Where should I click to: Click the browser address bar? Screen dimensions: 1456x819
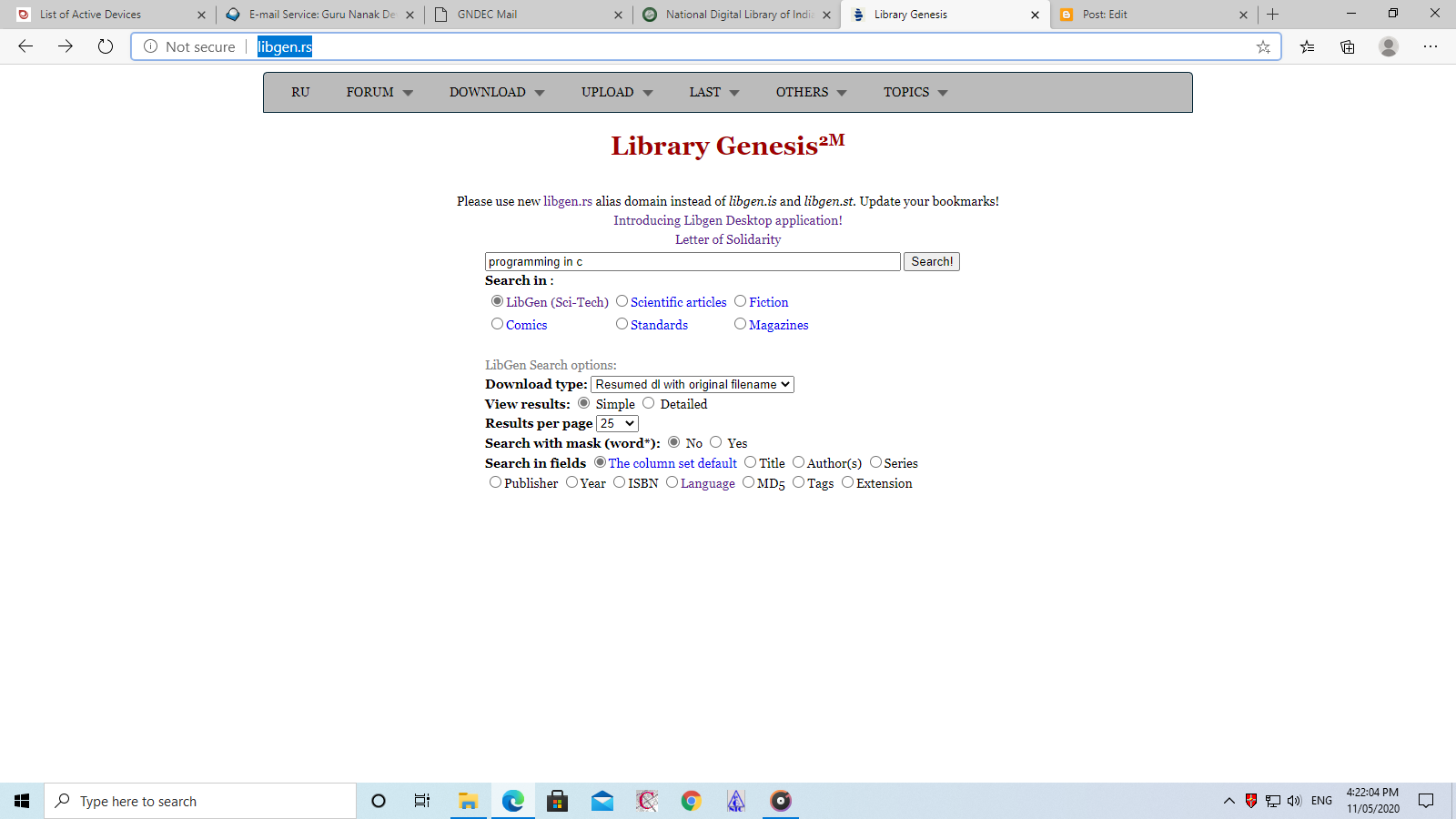click(705, 46)
